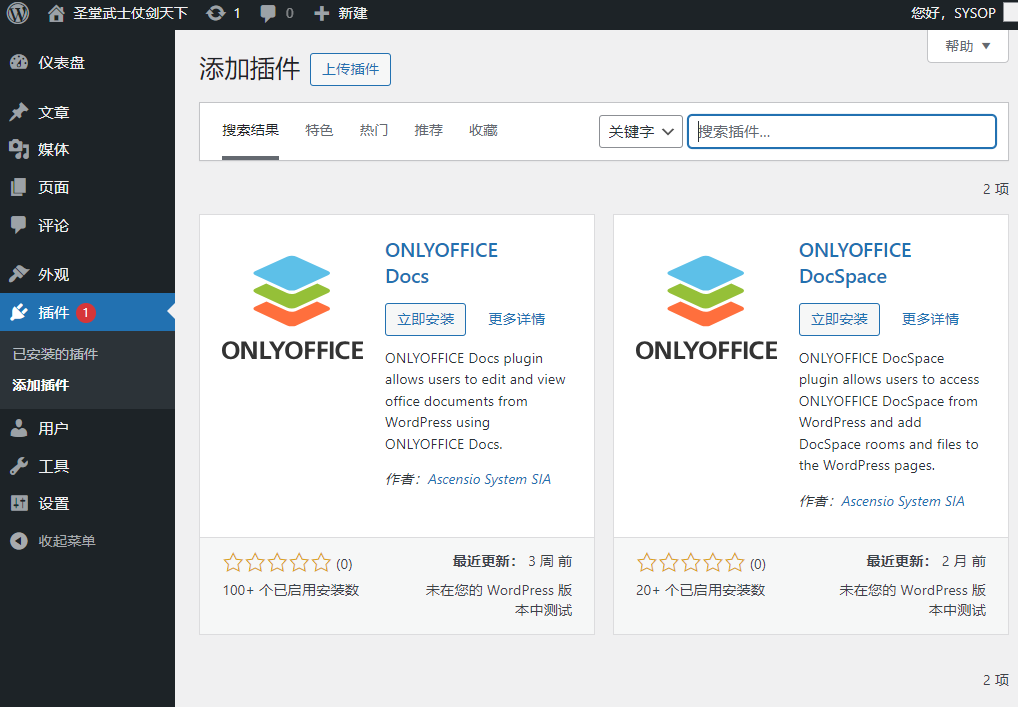Click the plus icon for 新建
1018x707 pixels.
pyautogui.click(x=321, y=13)
